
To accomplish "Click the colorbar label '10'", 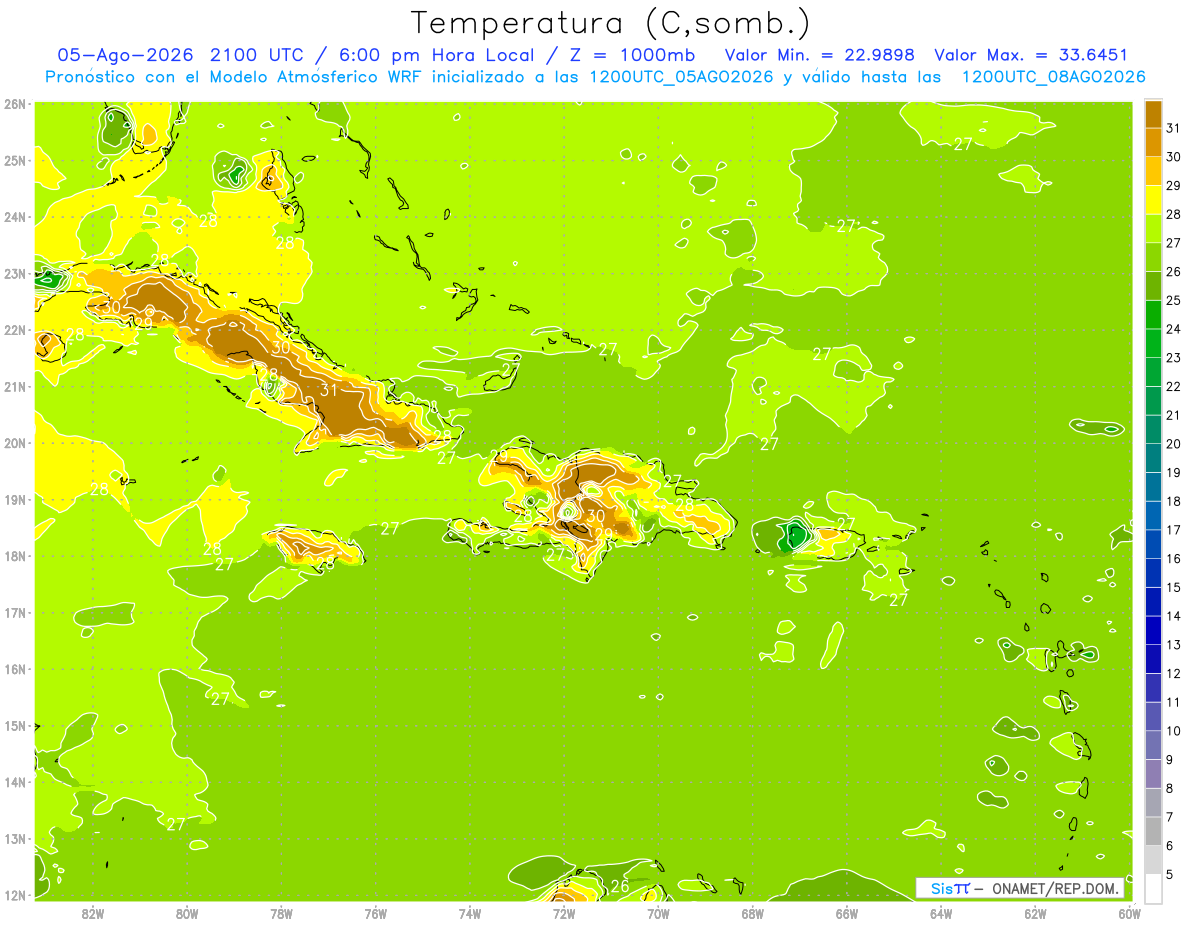I will pos(1173,731).
